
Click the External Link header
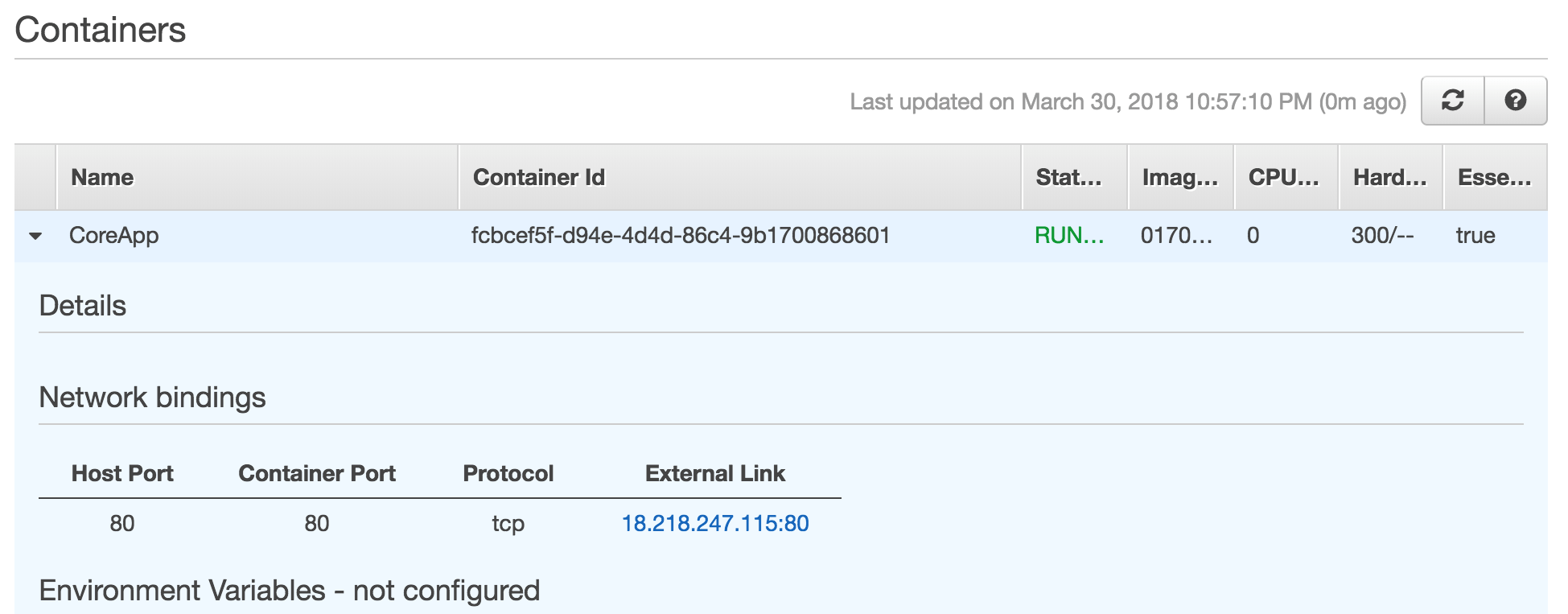pos(715,473)
